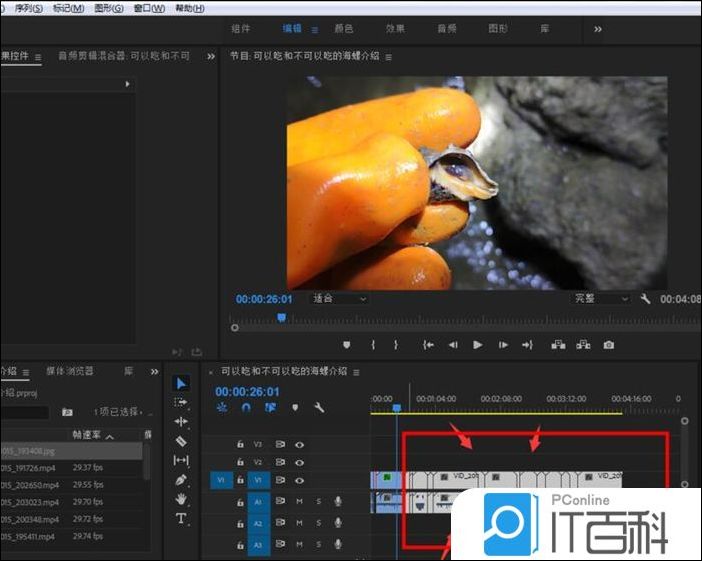Select the 0IS_191726.mp4 clip in project
The height and width of the screenshot is (561, 702).
point(32,468)
